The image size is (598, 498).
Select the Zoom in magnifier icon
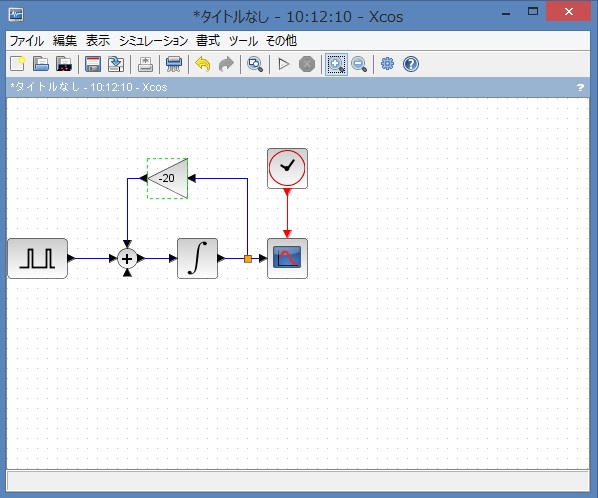336,64
